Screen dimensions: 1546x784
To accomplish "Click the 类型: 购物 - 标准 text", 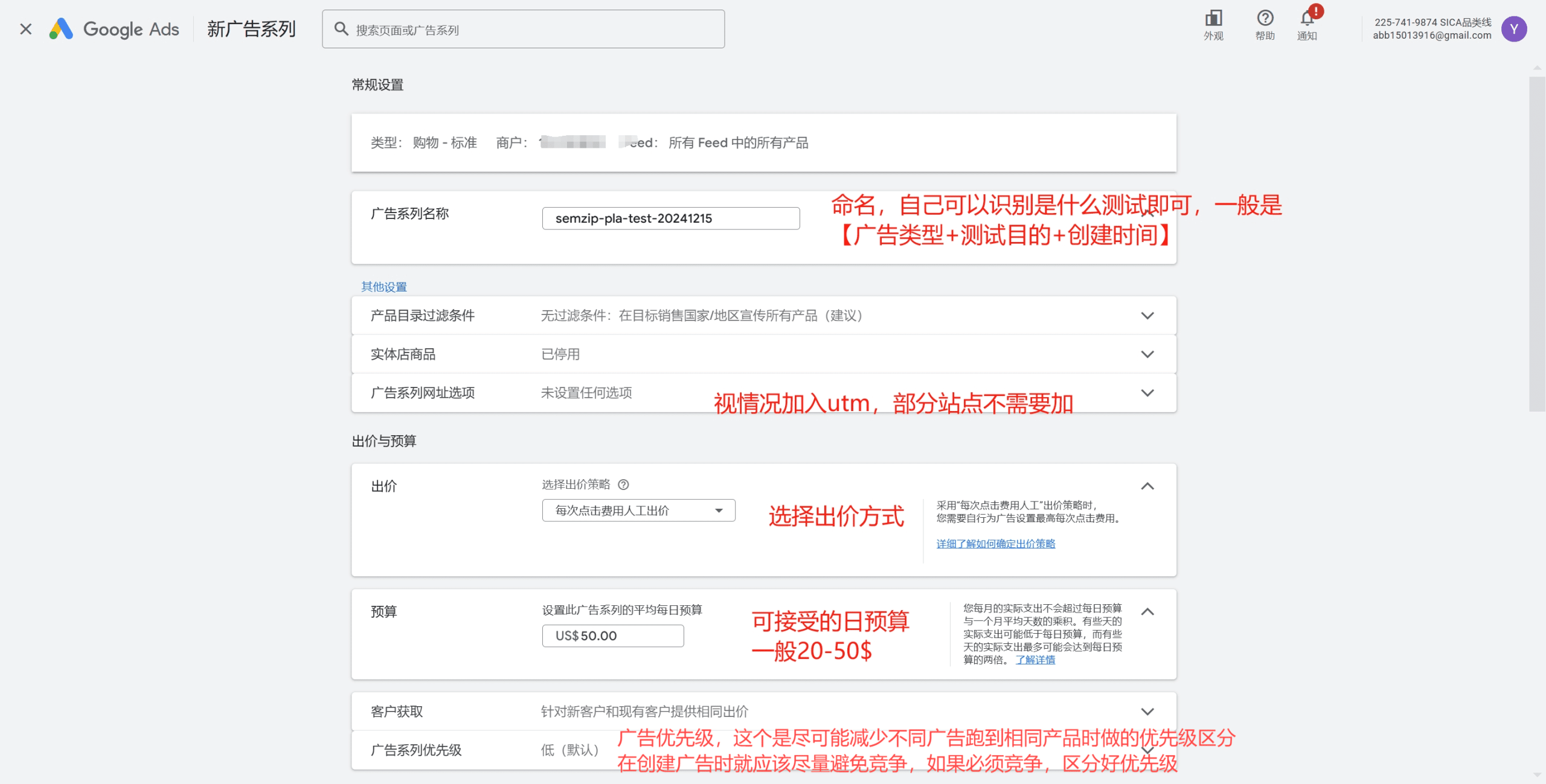I will click(423, 143).
